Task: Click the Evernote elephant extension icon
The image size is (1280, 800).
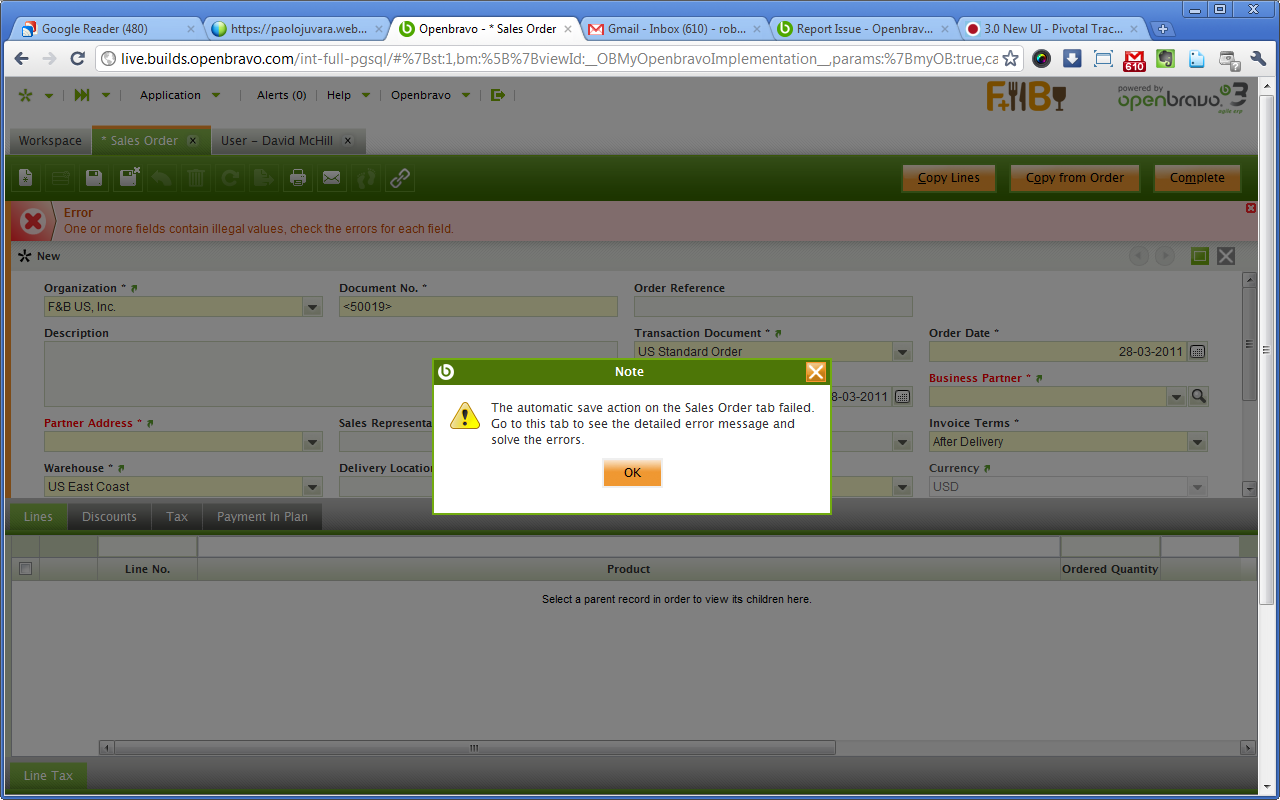Action: [x=1165, y=58]
